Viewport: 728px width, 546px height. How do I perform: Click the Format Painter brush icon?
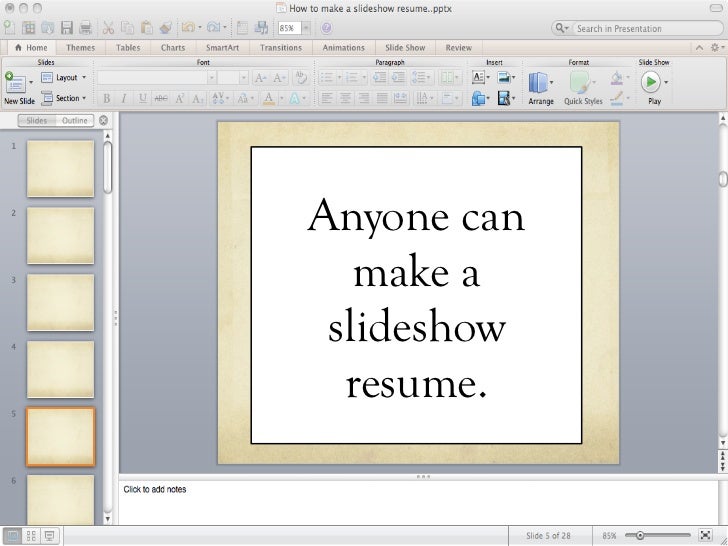[165, 28]
